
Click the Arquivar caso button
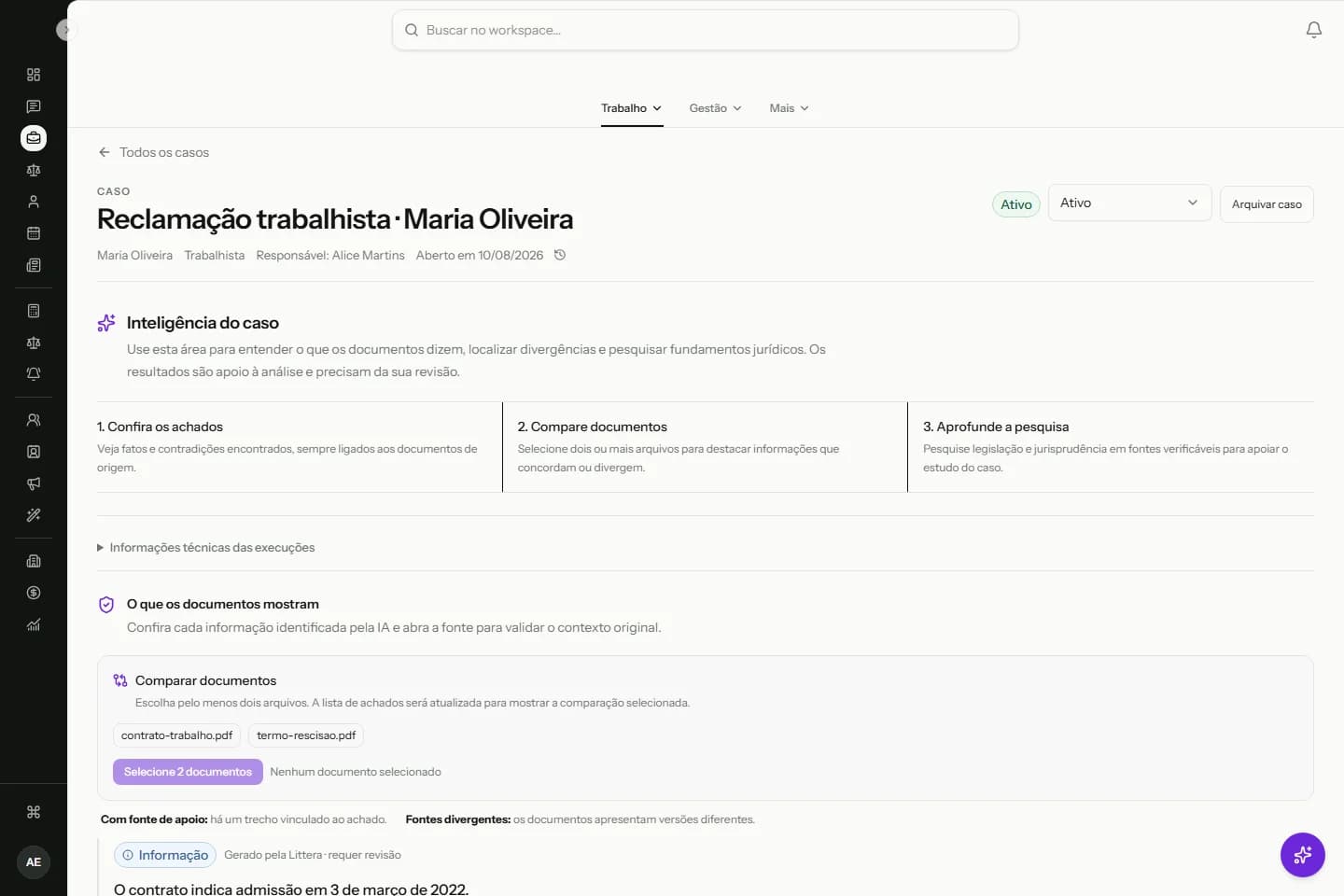coord(1267,204)
